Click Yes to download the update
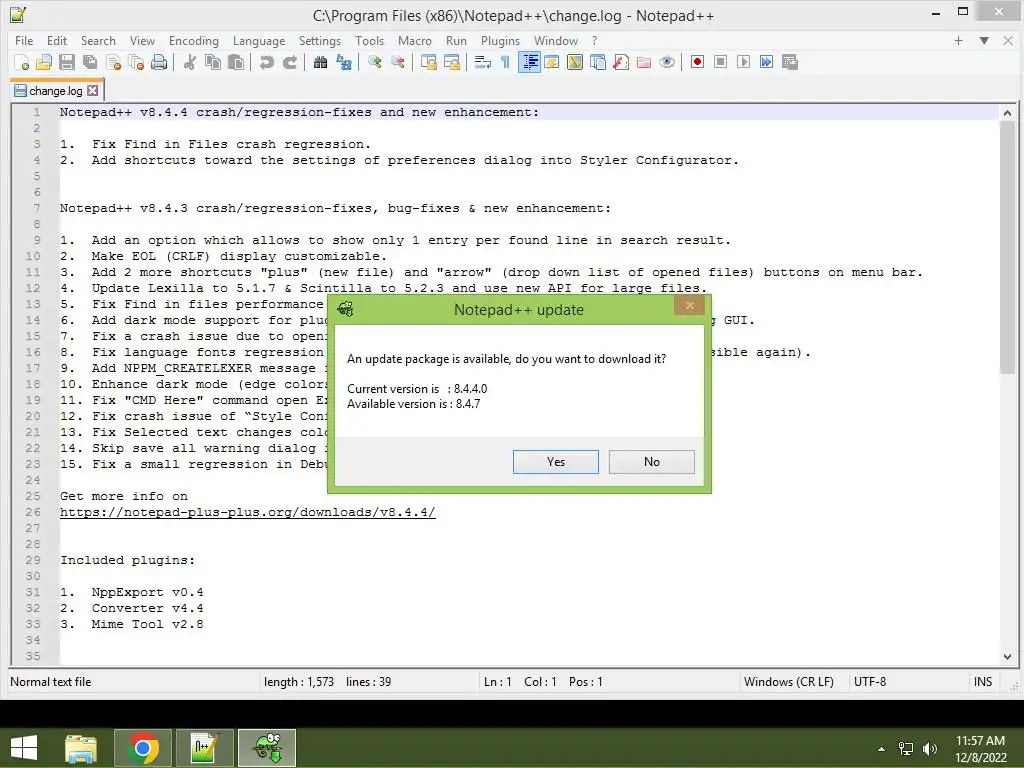This screenshot has width=1024, height=768. 556,462
